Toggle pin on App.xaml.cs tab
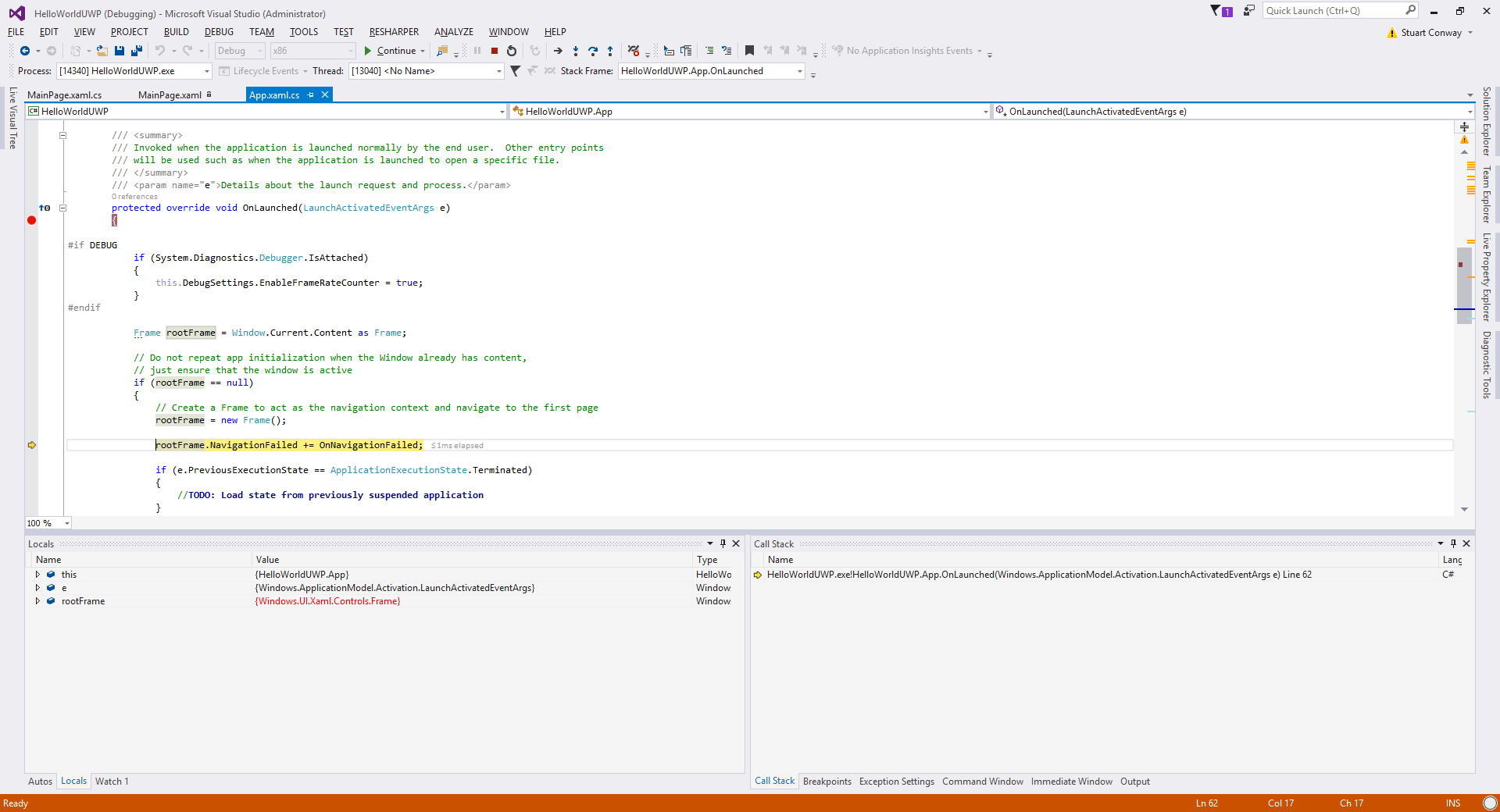This screenshot has width=1500, height=812. pos(311,94)
